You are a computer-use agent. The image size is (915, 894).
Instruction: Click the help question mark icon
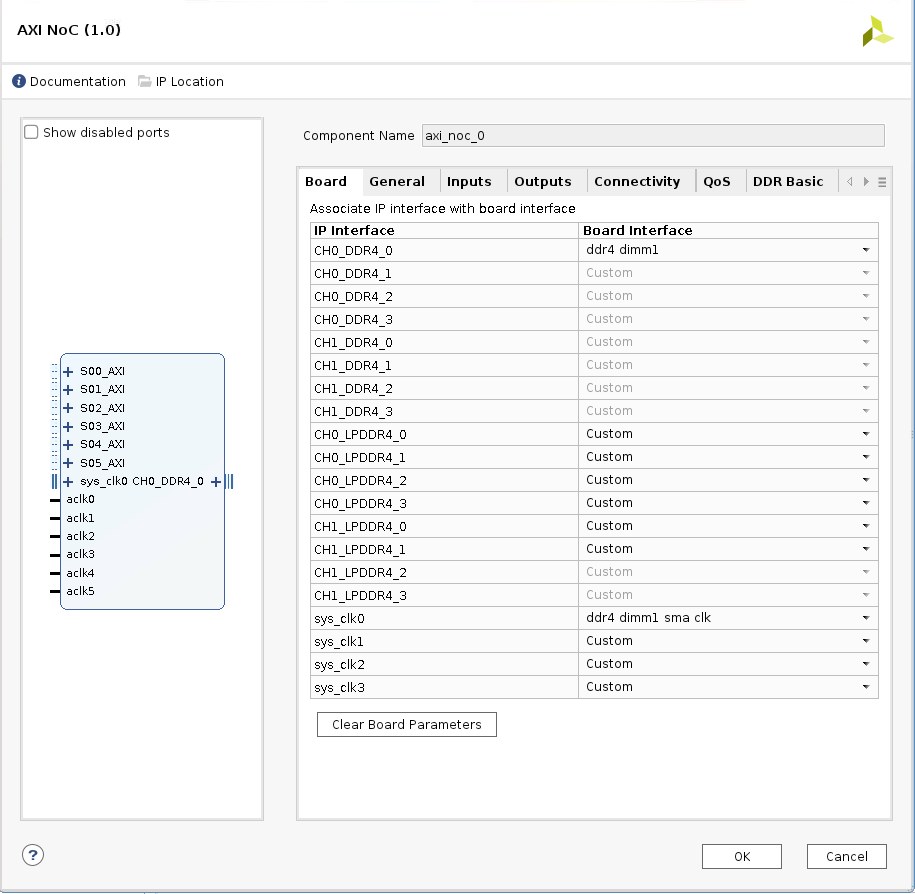pyautogui.click(x=33, y=855)
